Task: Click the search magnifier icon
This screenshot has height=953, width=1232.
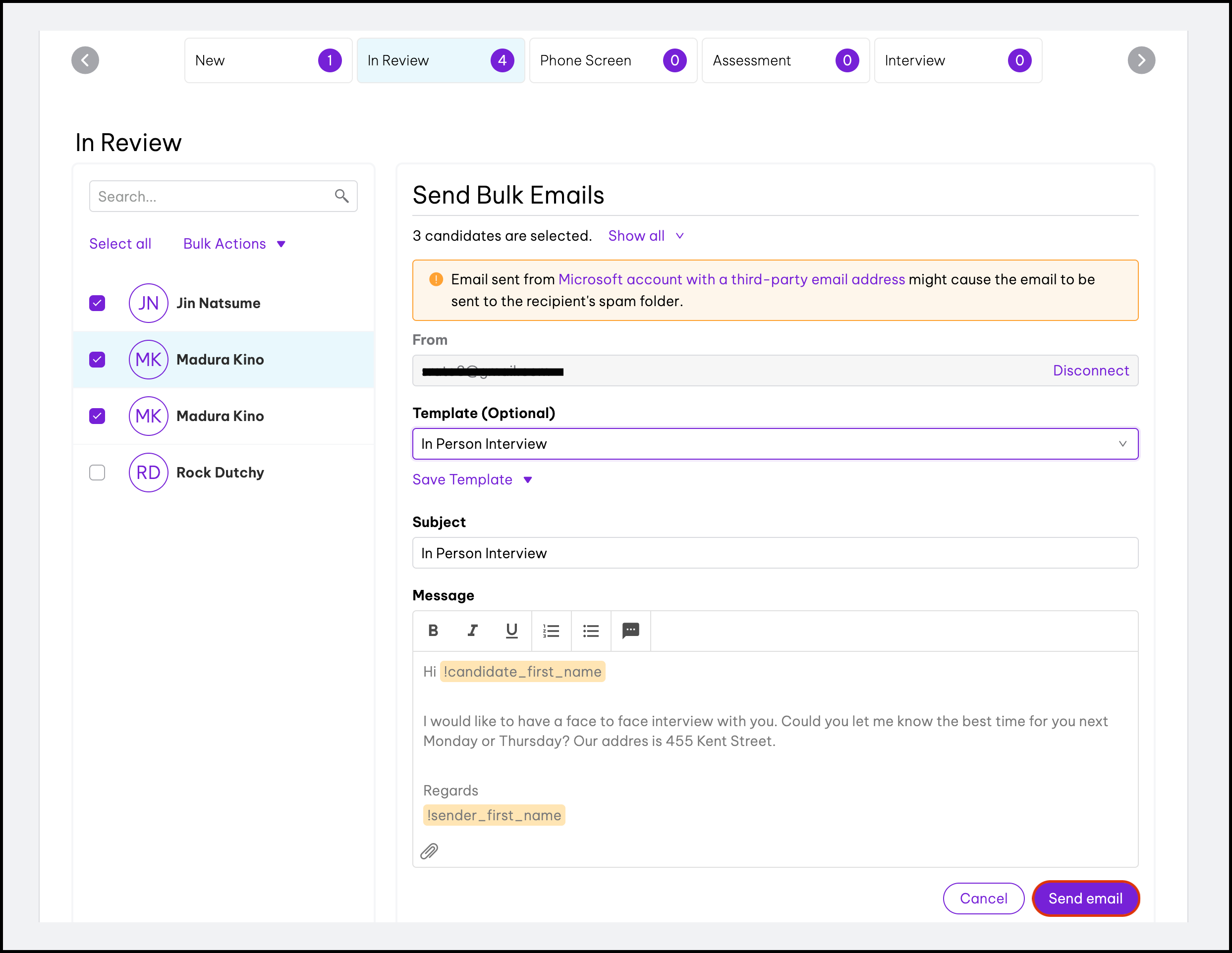Action: pyautogui.click(x=341, y=196)
